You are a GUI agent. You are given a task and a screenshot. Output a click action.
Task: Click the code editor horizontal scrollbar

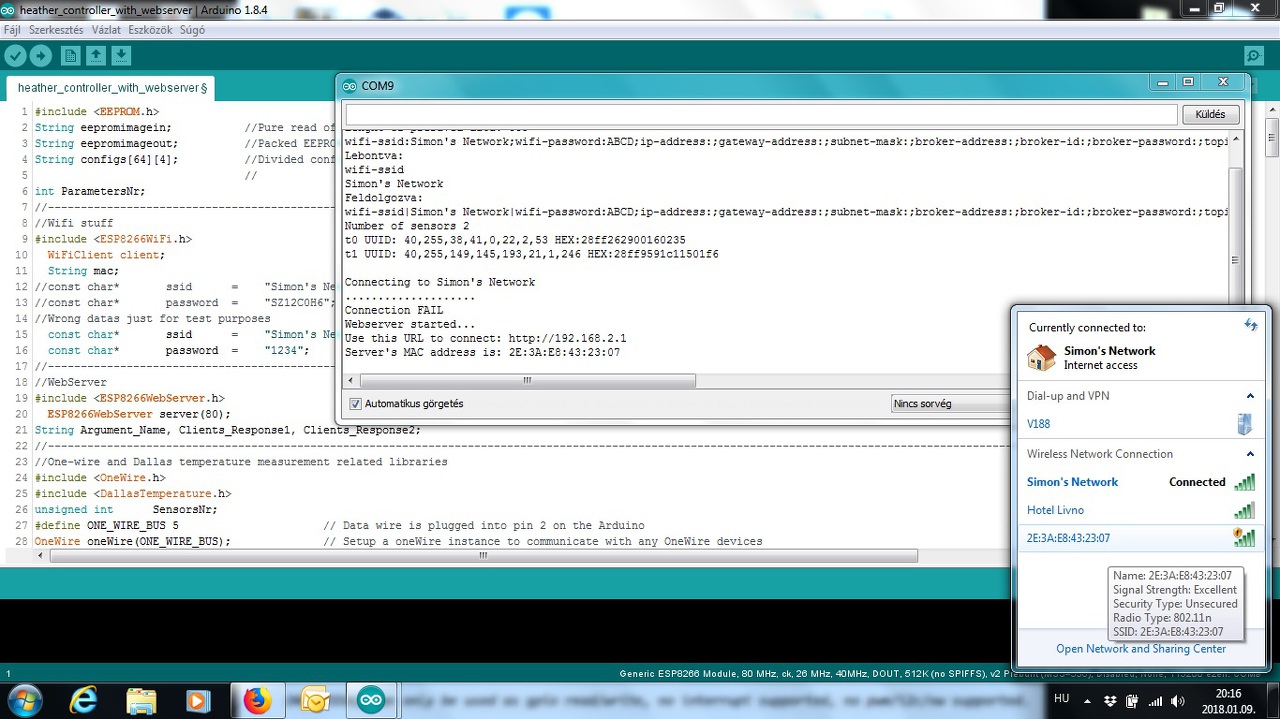(x=482, y=556)
